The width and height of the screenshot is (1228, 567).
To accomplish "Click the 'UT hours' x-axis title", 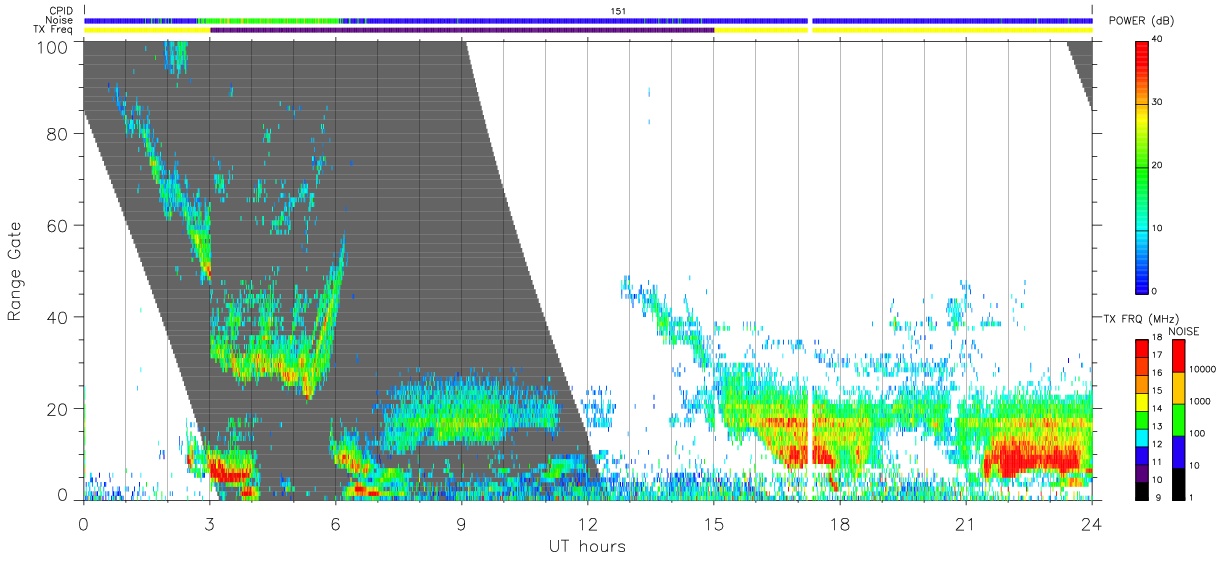I will click(587, 547).
